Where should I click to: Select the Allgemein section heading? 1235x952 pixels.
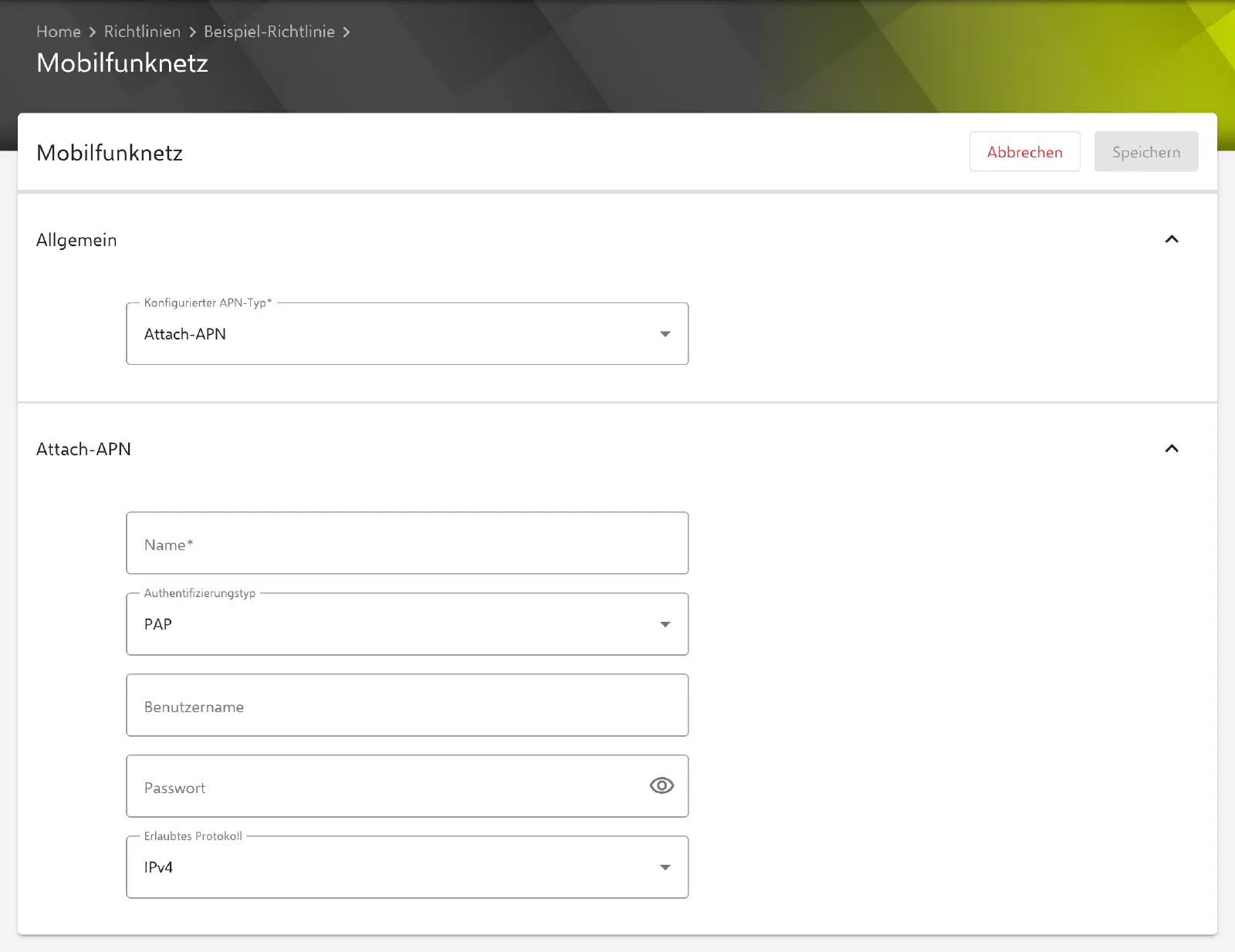click(x=76, y=240)
